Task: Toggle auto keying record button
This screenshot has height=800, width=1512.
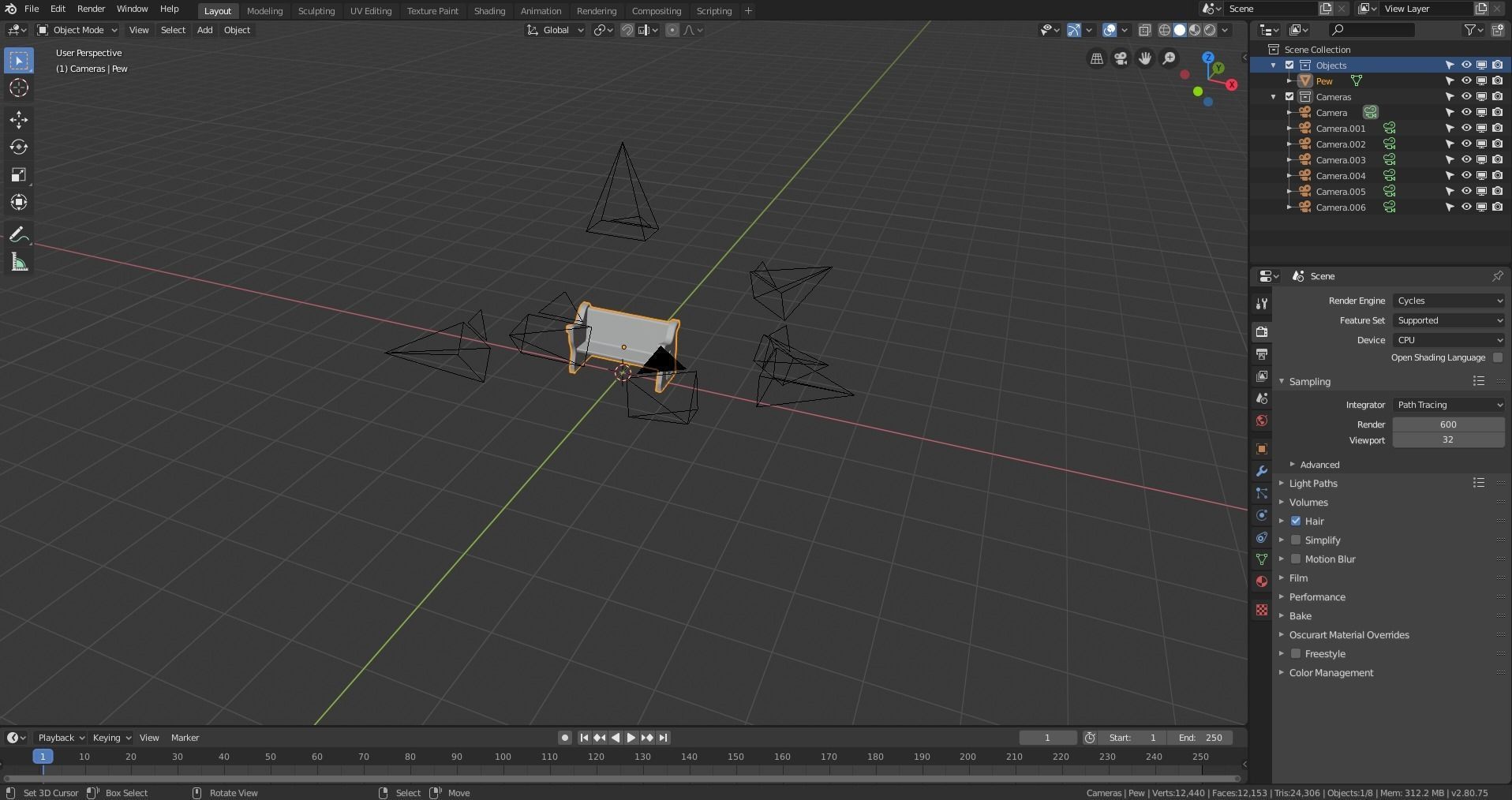Action: (564, 738)
